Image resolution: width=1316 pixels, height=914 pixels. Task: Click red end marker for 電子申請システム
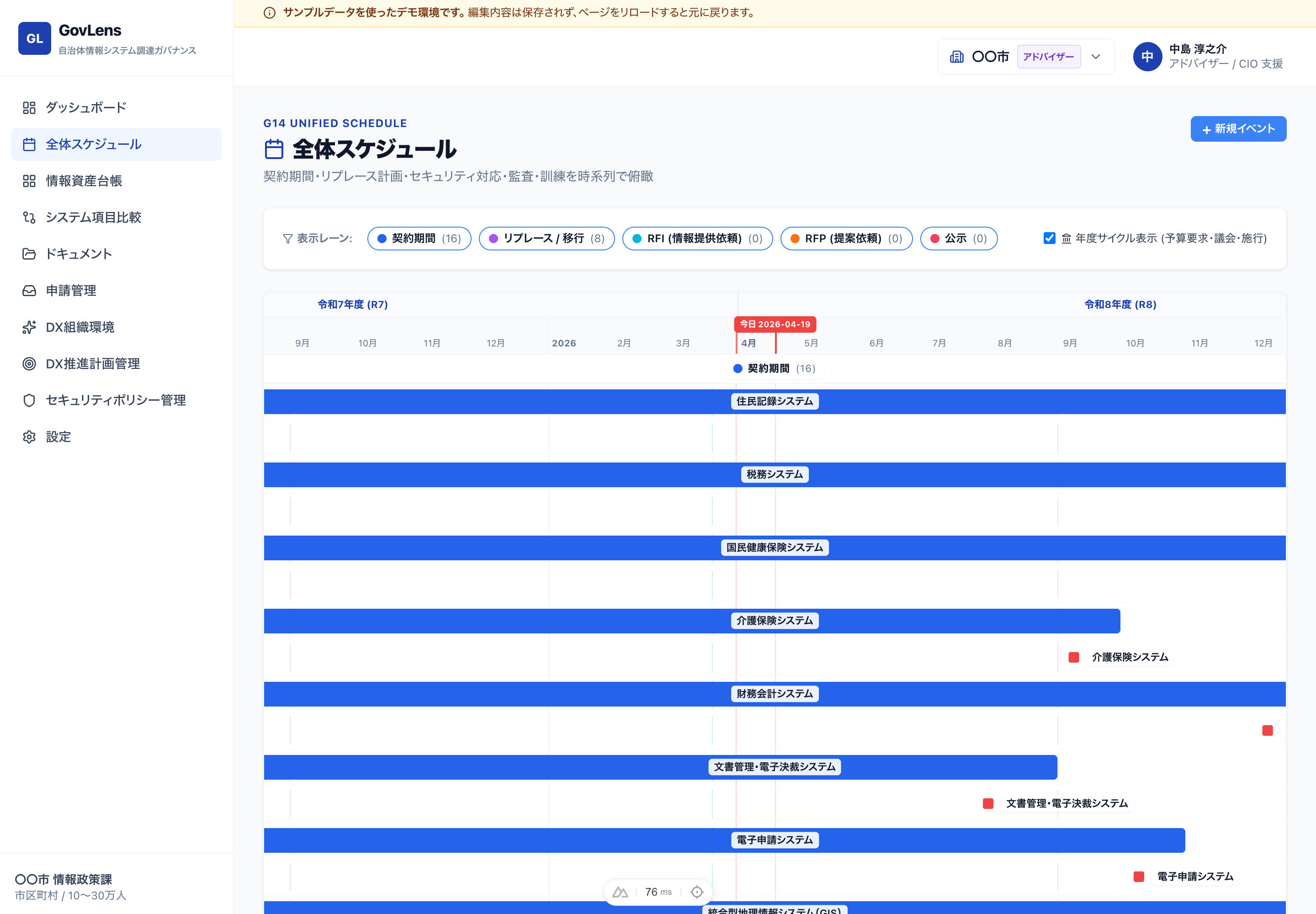pos(1138,877)
